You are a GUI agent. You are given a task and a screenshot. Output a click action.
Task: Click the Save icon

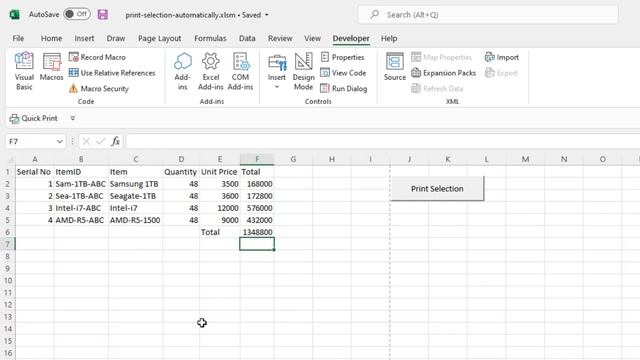102,15
